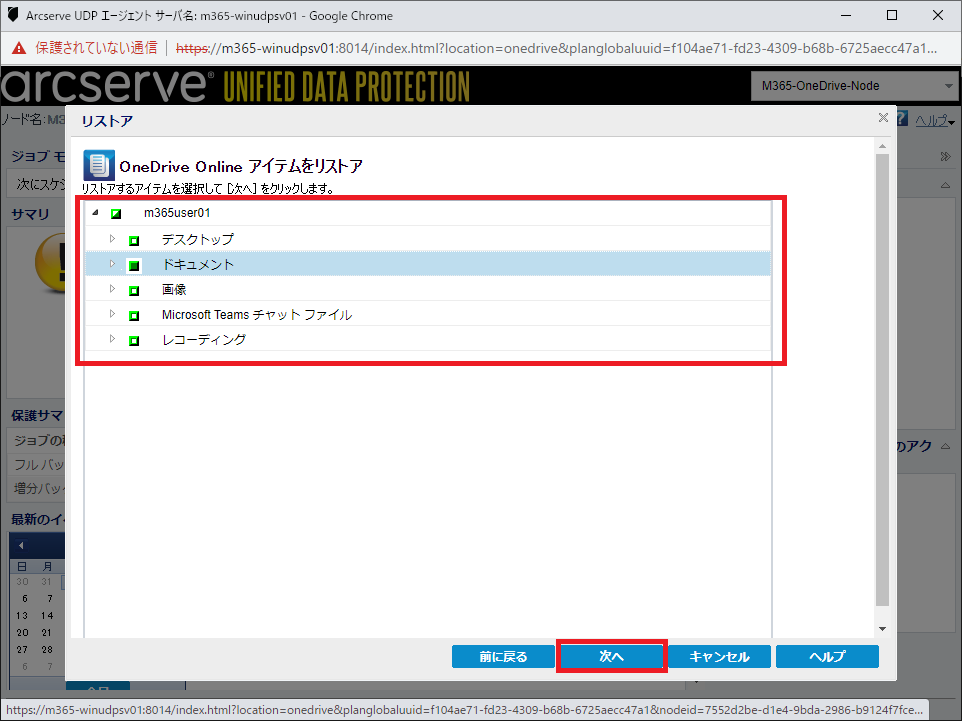Select the ドキュメント tree row text
The width and height of the screenshot is (962, 721).
click(x=198, y=264)
